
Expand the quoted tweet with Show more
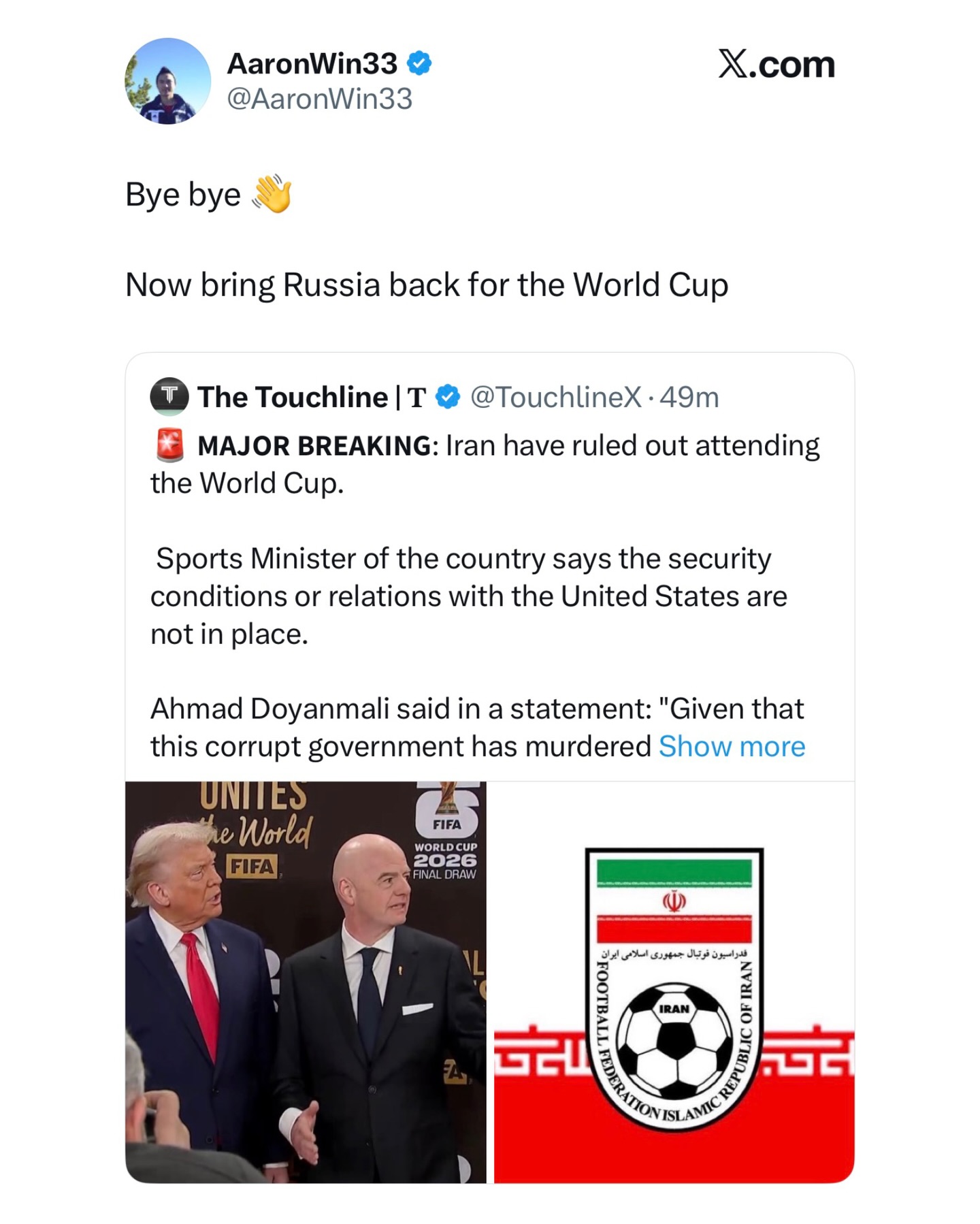732,746
